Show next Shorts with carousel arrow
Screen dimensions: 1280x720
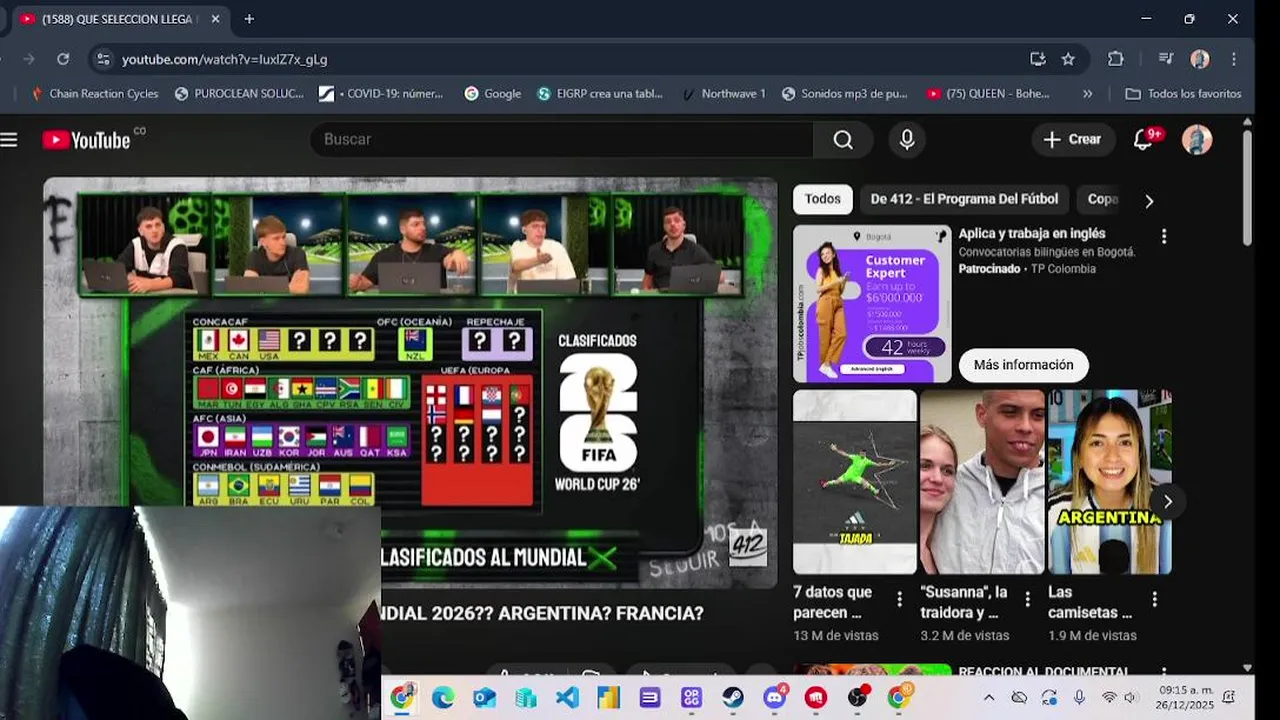(x=1167, y=502)
